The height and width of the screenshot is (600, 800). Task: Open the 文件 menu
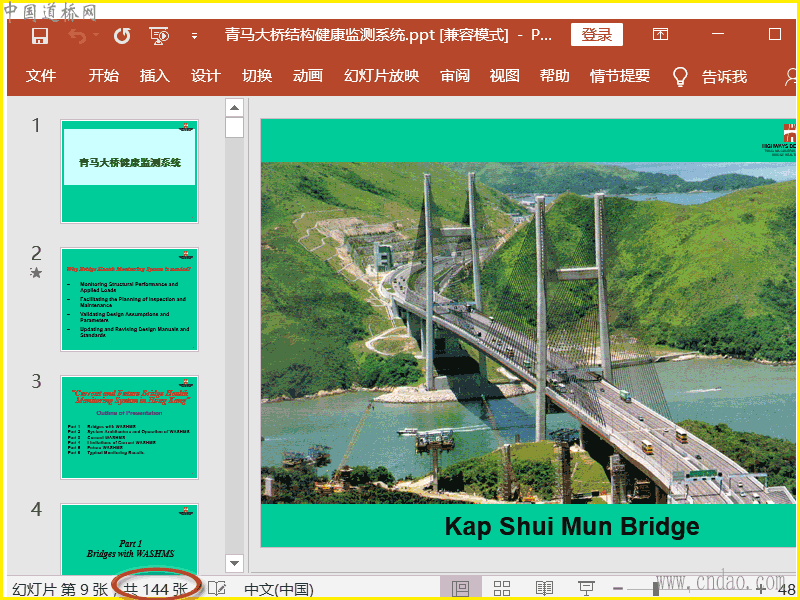coord(41,76)
